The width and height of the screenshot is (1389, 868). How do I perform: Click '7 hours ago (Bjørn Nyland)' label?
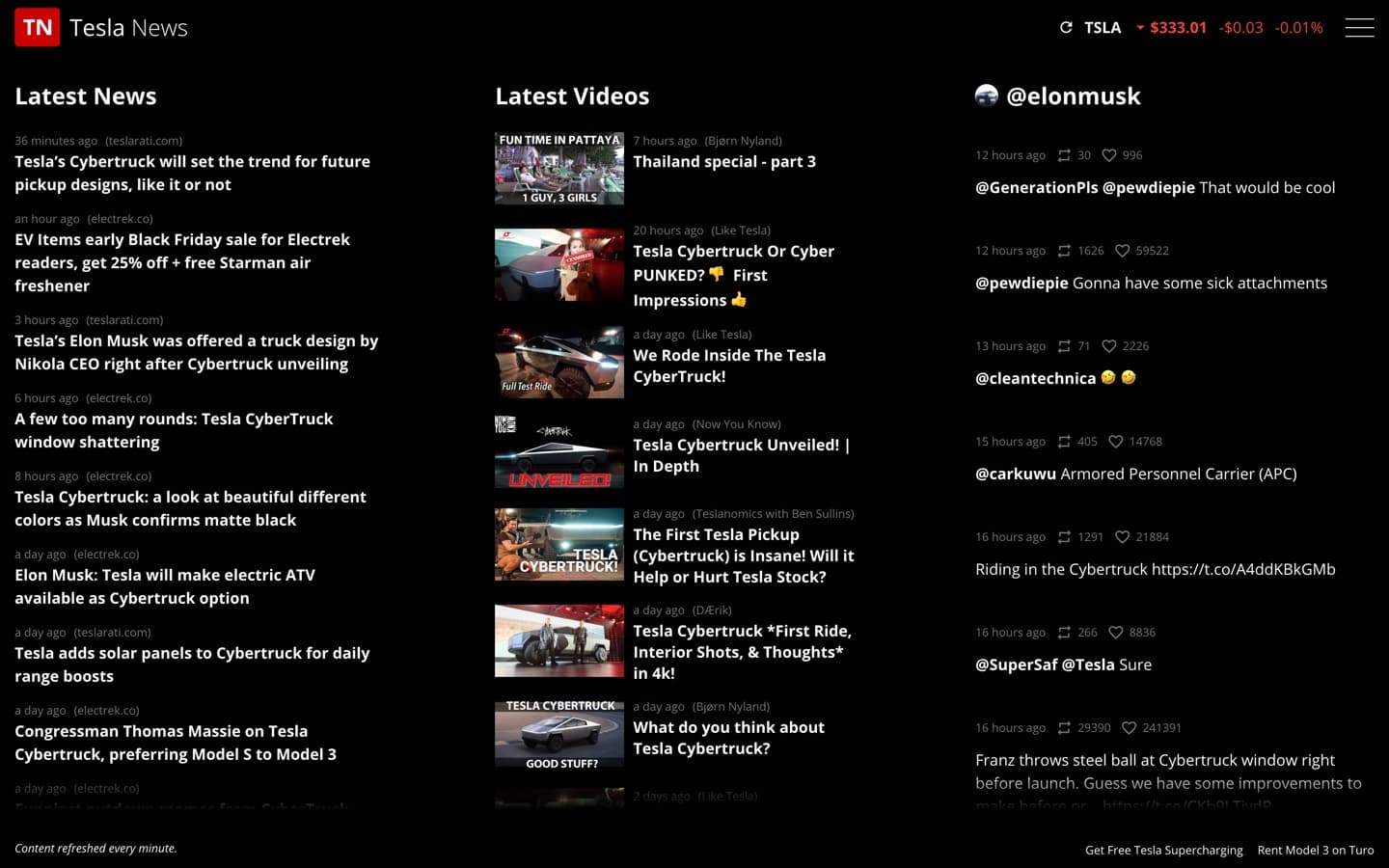(x=707, y=141)
